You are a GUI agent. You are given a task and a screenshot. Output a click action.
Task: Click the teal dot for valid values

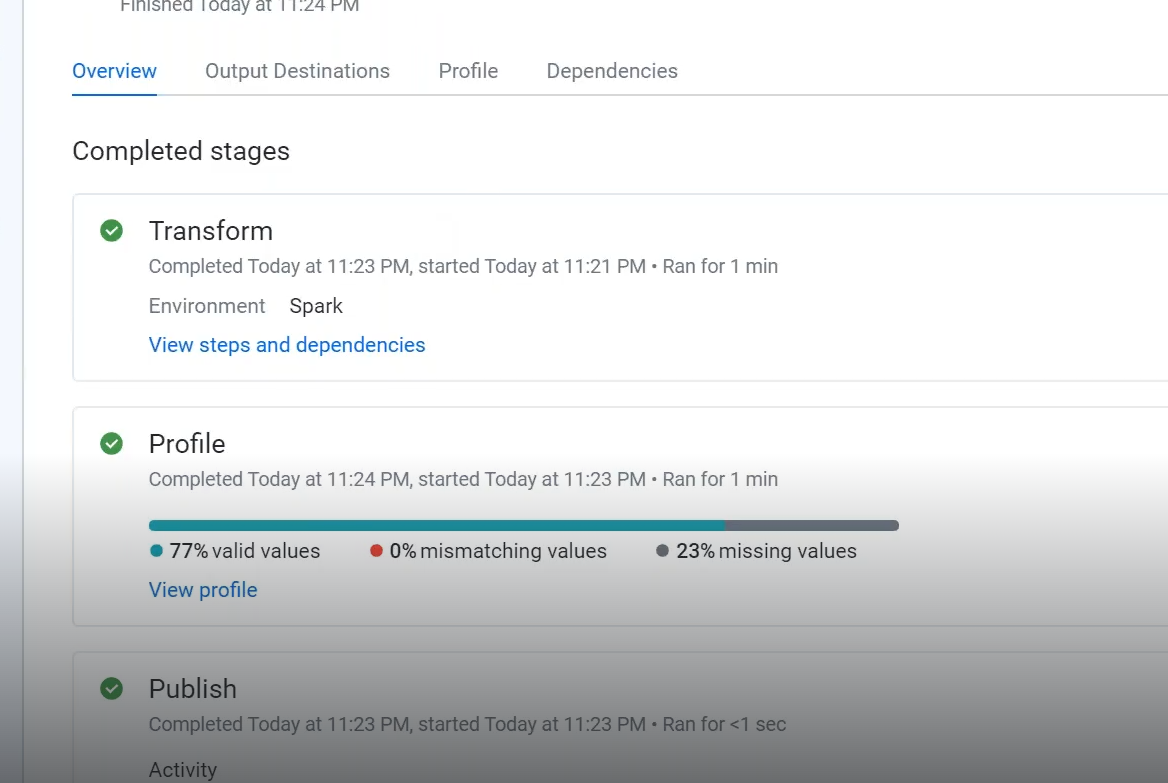[156, 551]
